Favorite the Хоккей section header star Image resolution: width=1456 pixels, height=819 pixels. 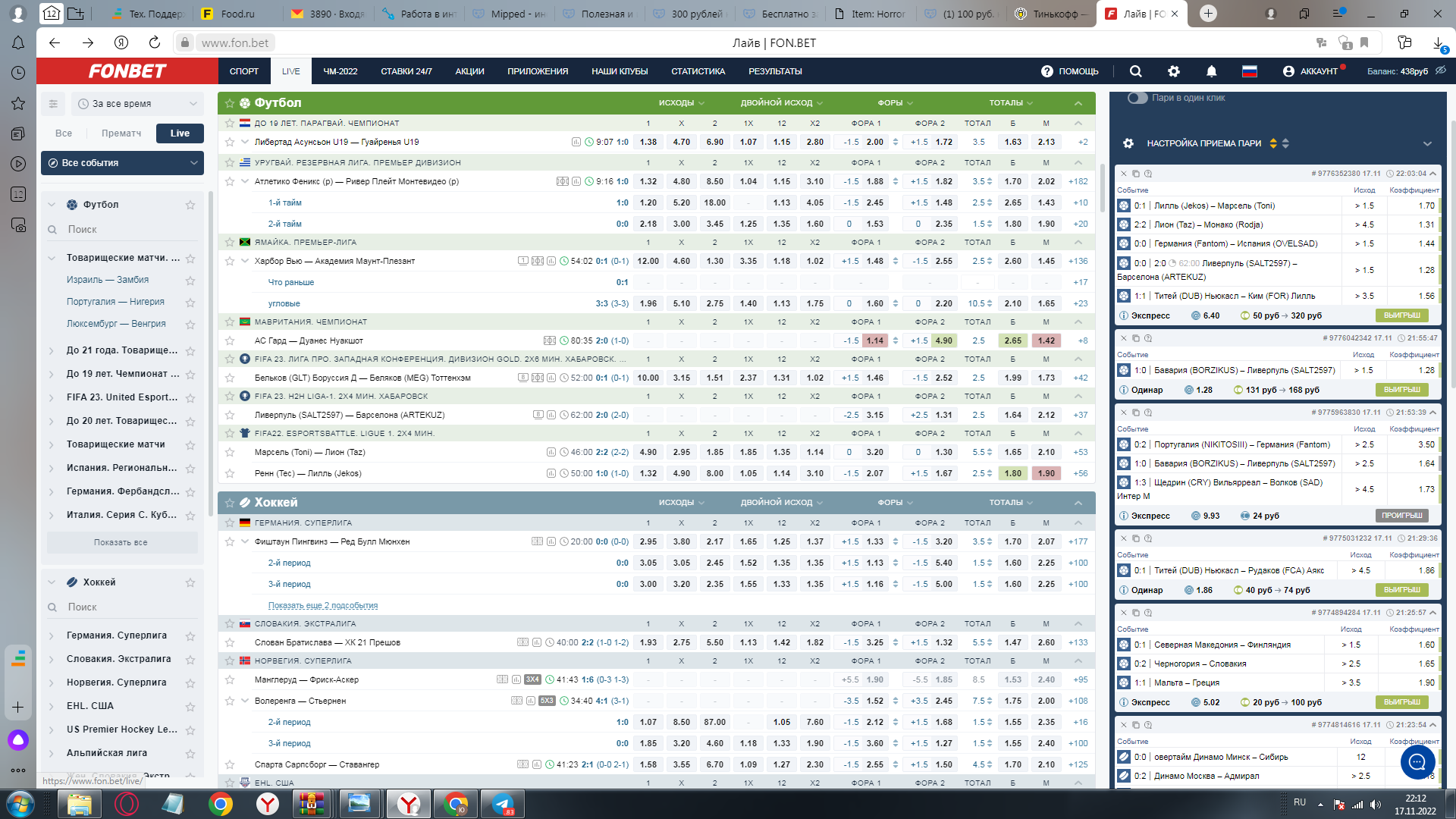[x=230, y=503]
